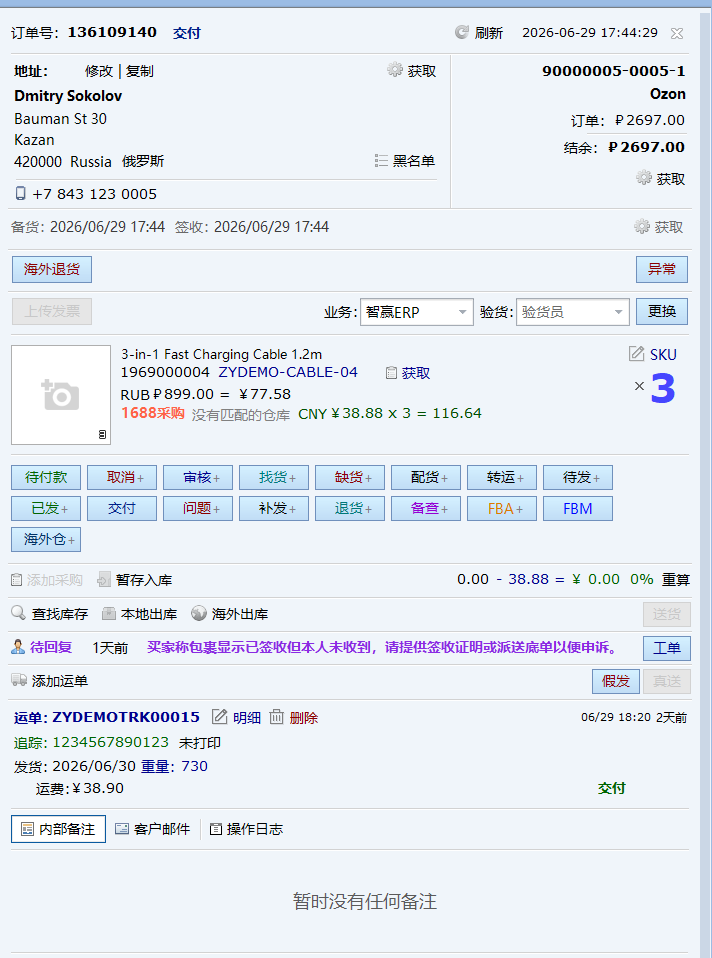
Task: Click the gear icon next to address 获取
Action: [x=395, y=70]
